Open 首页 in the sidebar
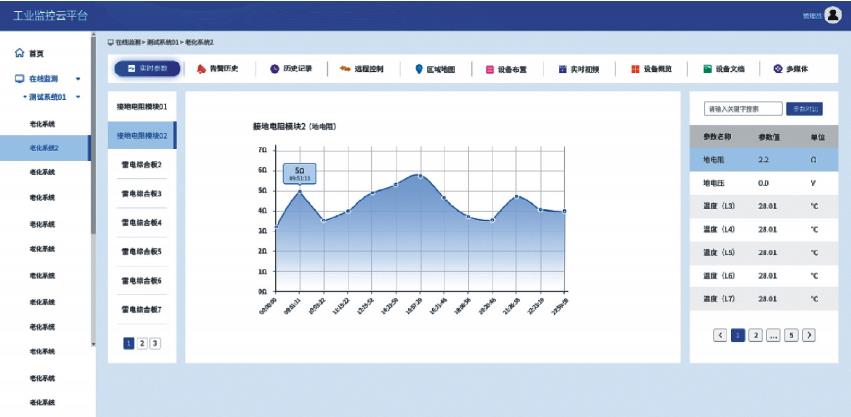Viewport: 851px width, 417px height. (36, 53)
